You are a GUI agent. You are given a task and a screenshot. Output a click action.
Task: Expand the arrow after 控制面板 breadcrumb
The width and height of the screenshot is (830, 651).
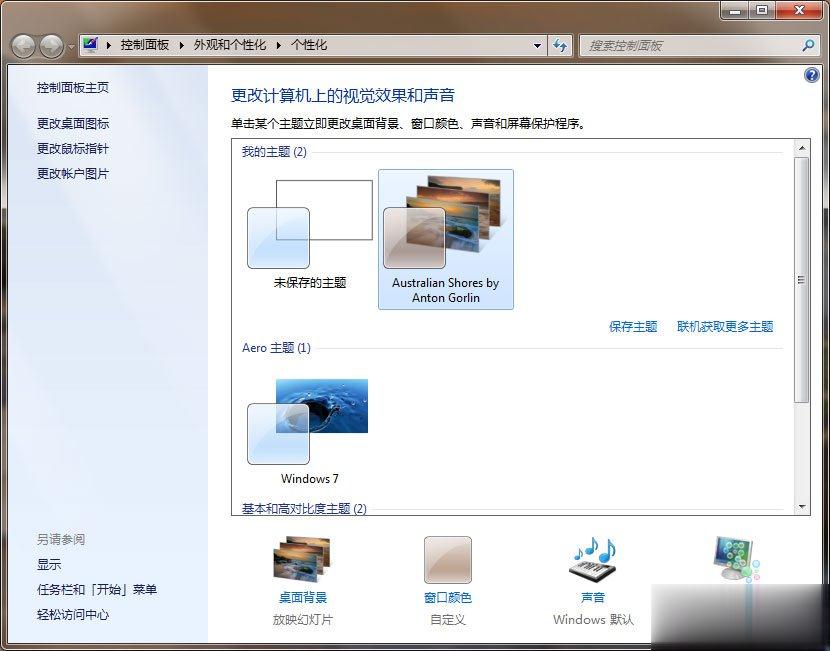[x=181, y=46]
